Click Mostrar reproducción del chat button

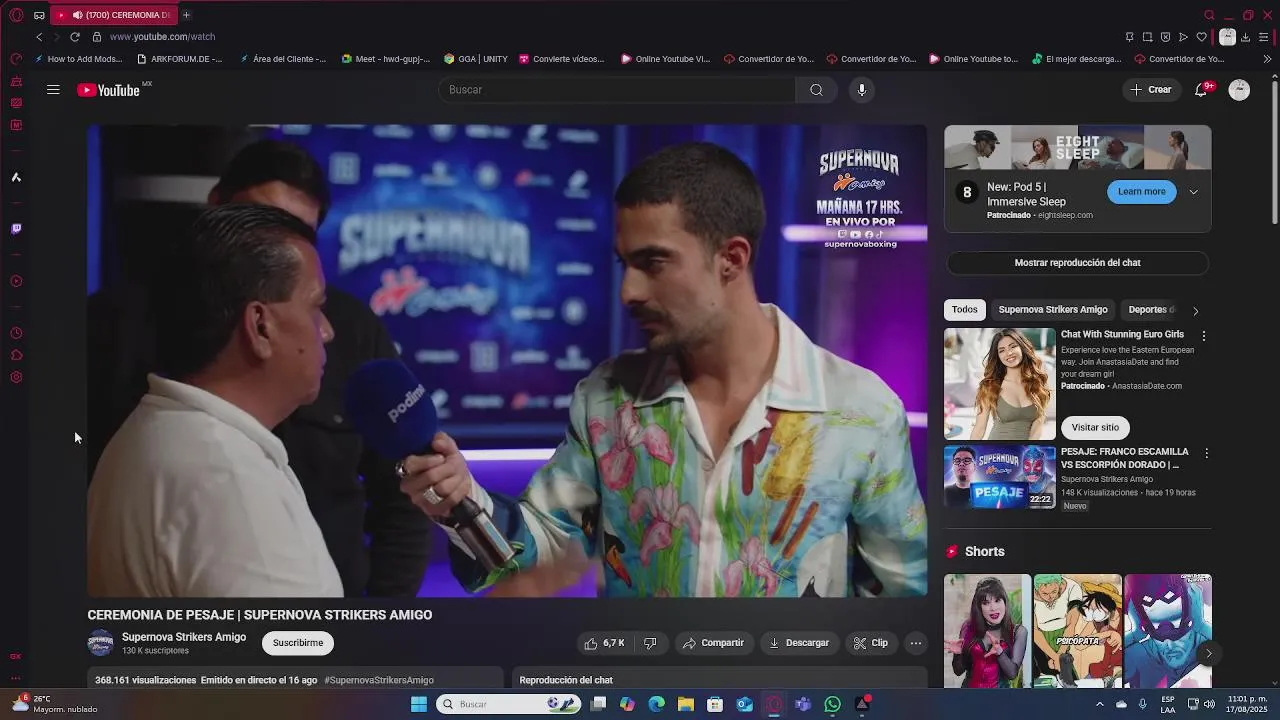pos(1077,263)
